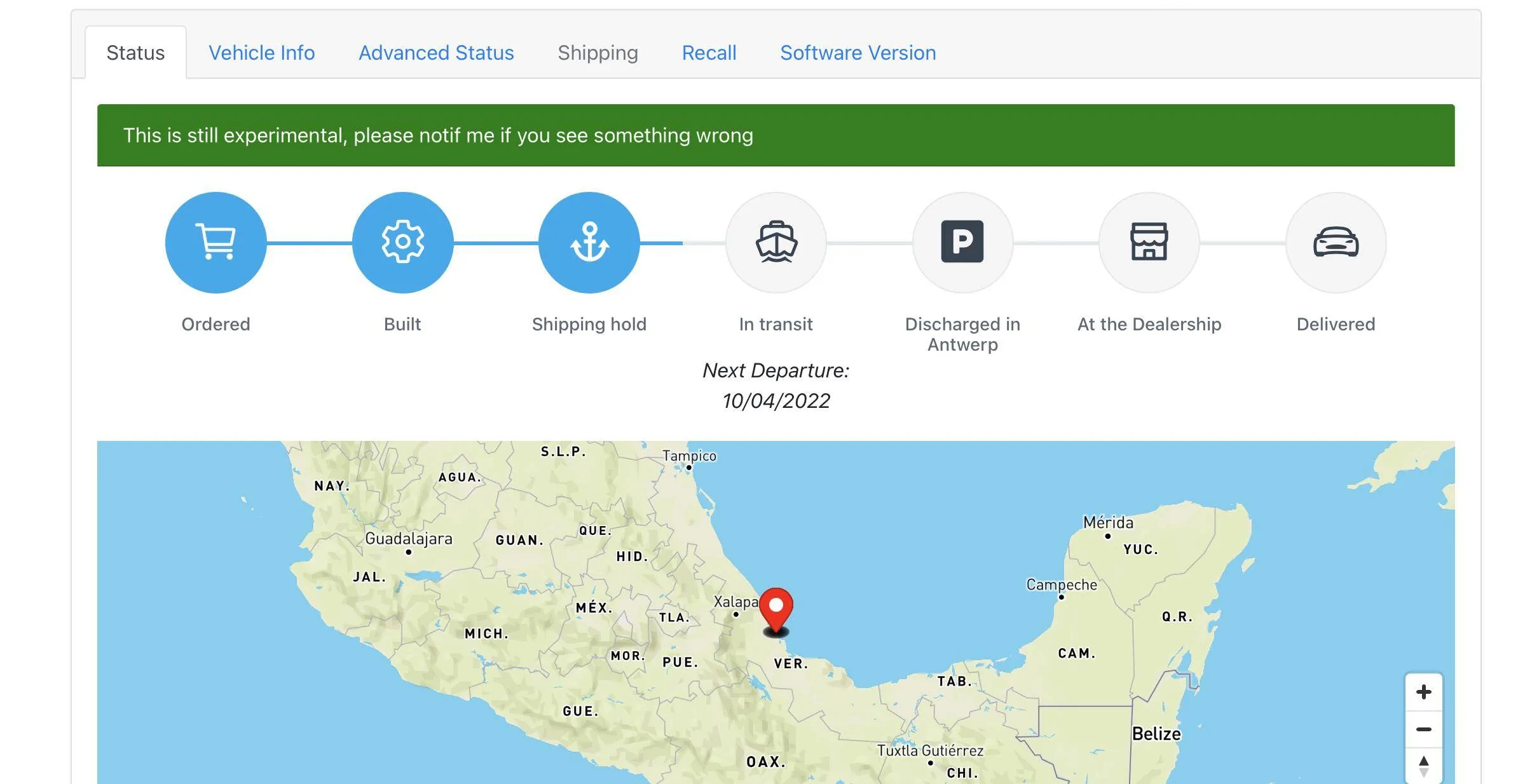Reset map bearing with compass button

tap(1424, 766)
